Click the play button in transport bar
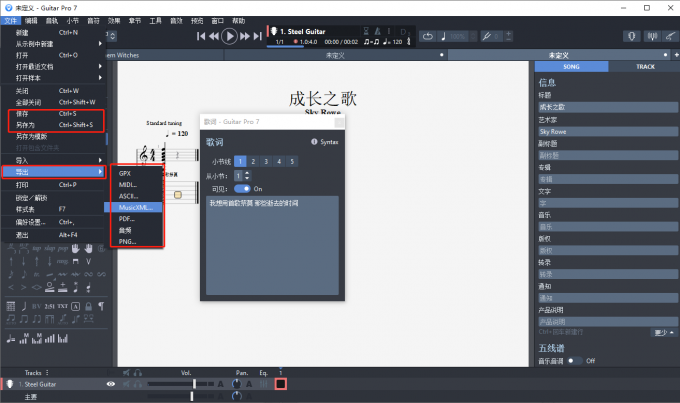This screenshot has width=680, height=403. click(x=230, y=36)
